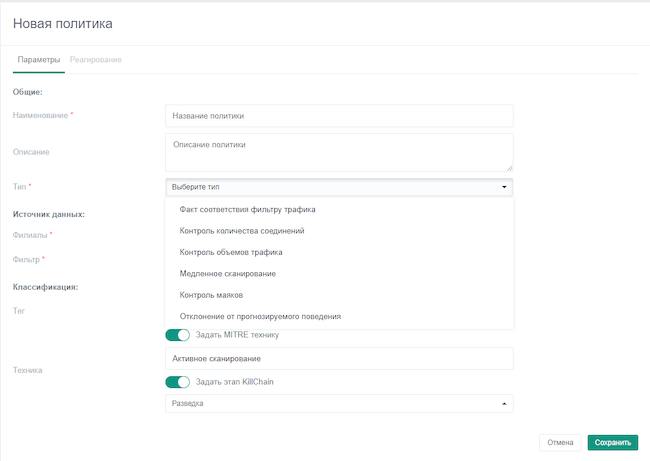Toggle the Задать MITRE технику switch

(x=177, y=335)
